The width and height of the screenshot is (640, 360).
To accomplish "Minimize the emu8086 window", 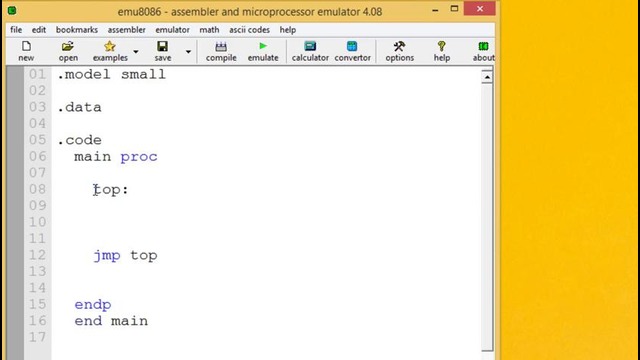I will coord(436,9).
